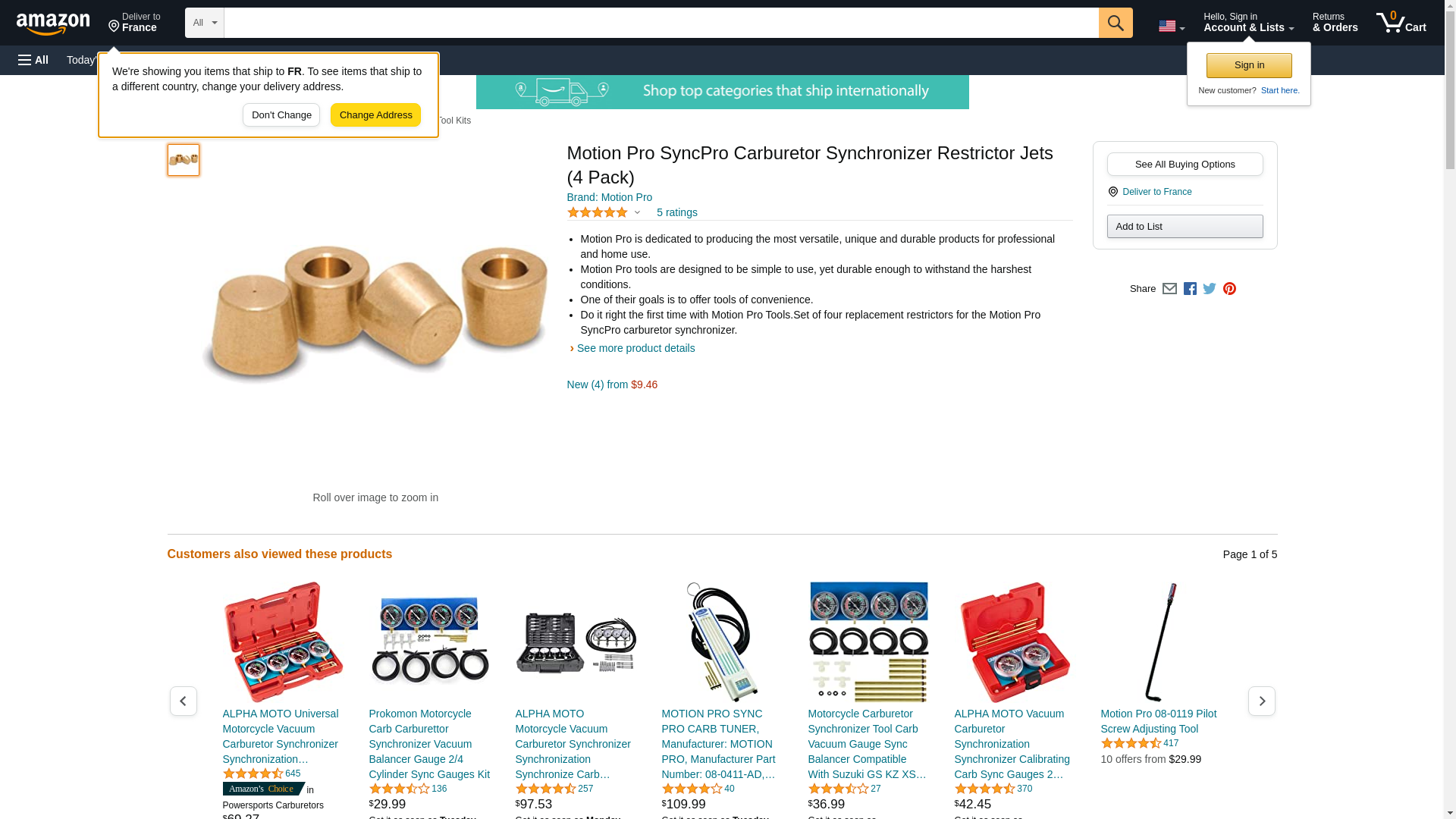
Task: Share product on Twitter
Action: tap(1210, 289)
